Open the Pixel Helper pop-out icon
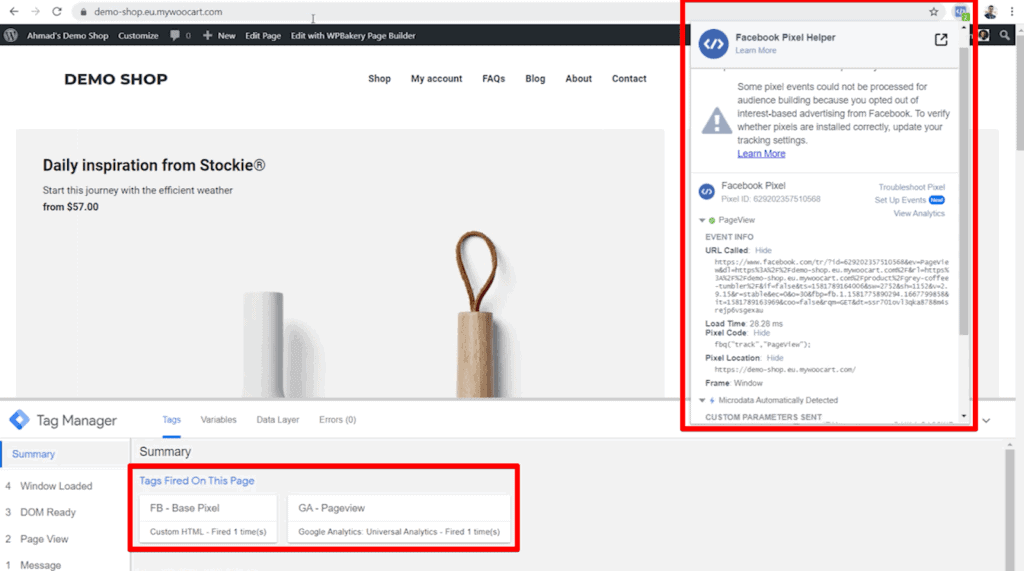The width and height of the screenshot is (1024, 571). [940, 40]
